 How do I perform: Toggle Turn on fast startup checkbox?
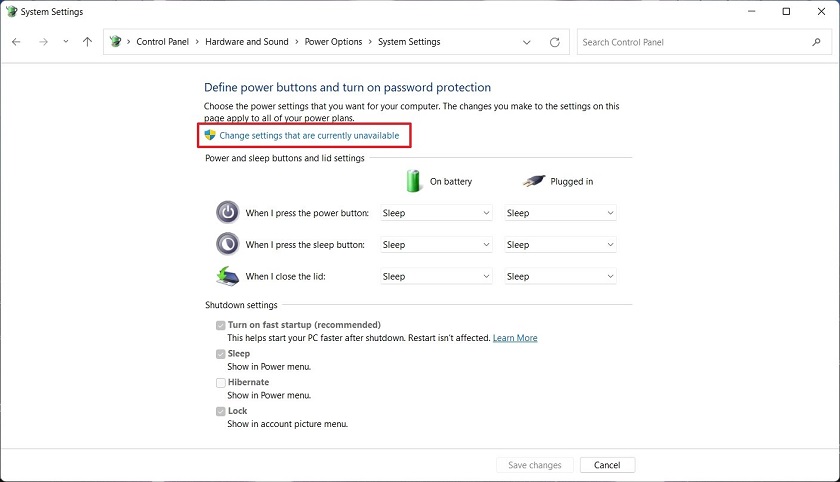(x=221, y=325)
